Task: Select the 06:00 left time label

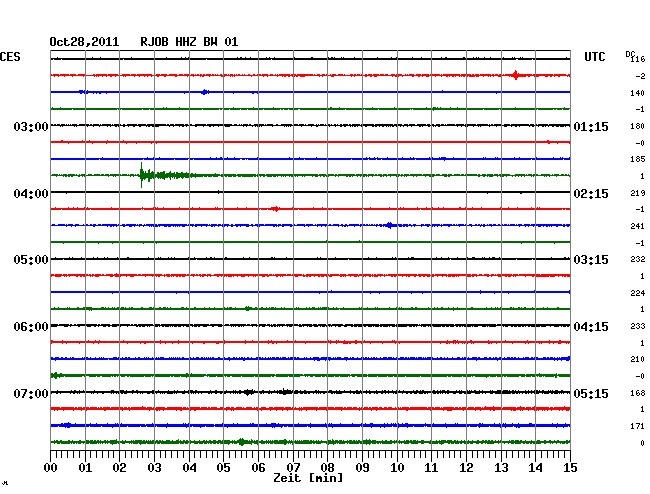Action: (31, 327)
